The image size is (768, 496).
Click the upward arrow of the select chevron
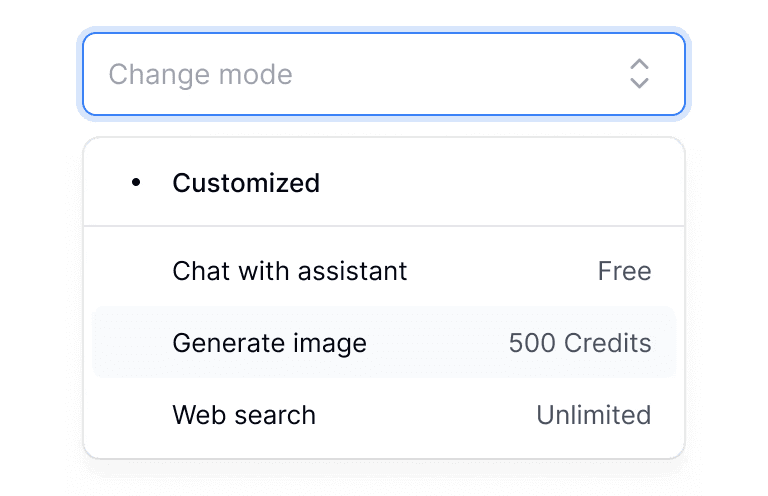pos(639,64)
